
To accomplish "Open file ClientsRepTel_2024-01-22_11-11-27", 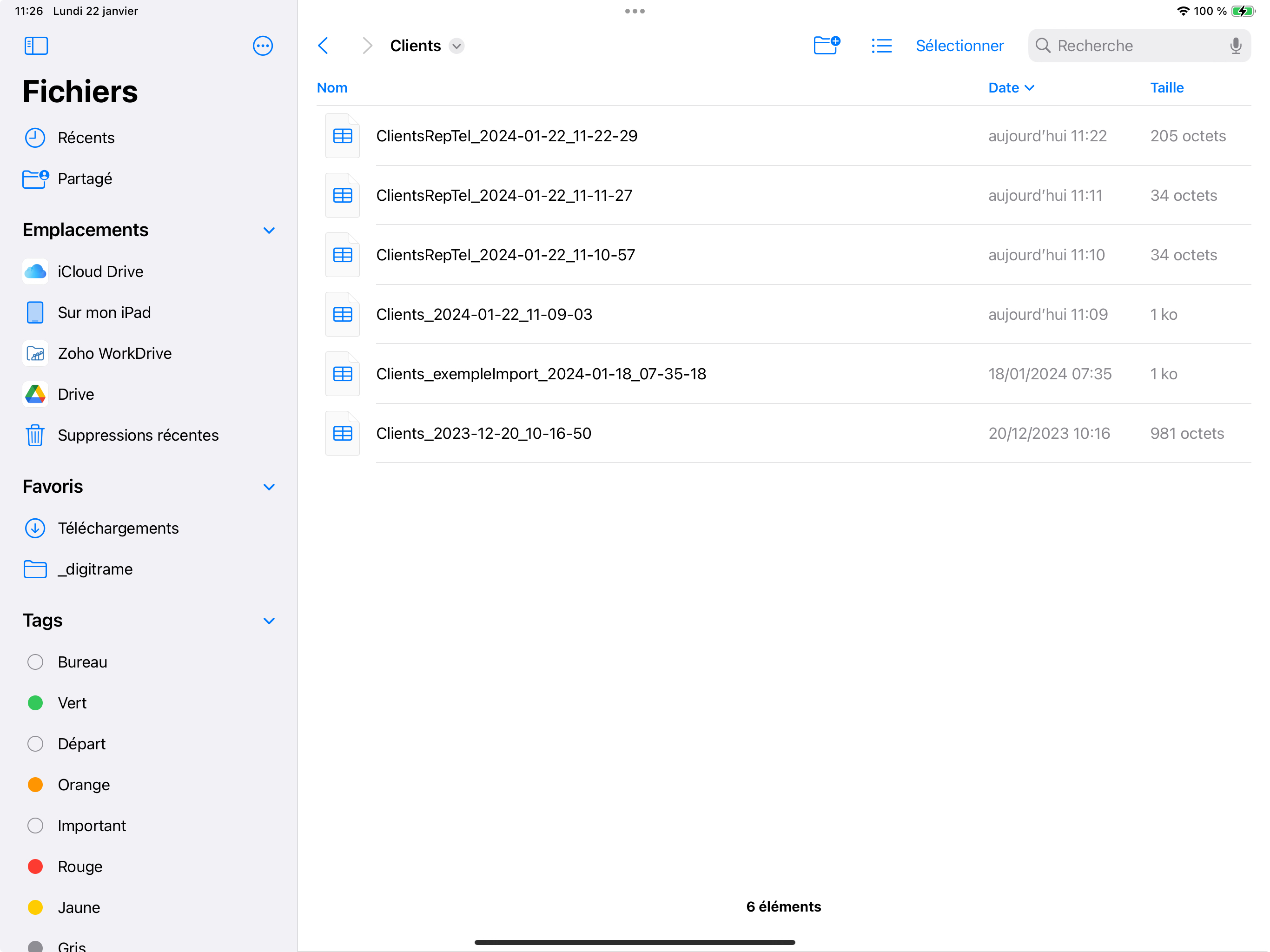I will [x=504, y=195].
